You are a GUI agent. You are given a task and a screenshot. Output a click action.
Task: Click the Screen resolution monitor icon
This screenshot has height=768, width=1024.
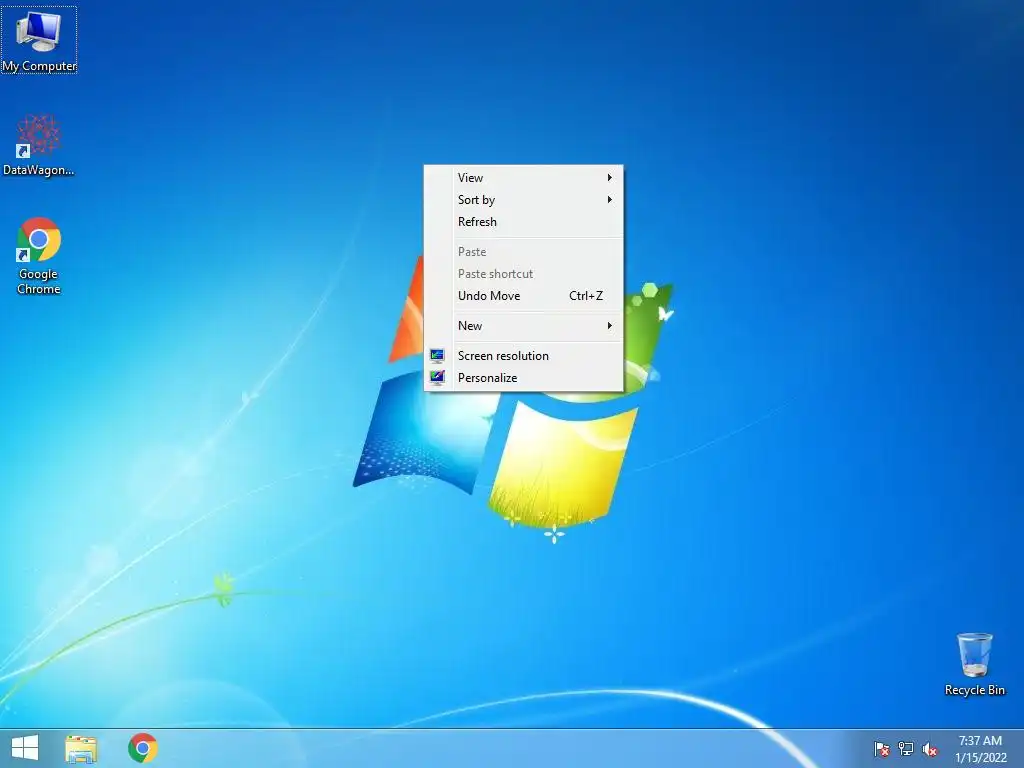tap(437, 355)
